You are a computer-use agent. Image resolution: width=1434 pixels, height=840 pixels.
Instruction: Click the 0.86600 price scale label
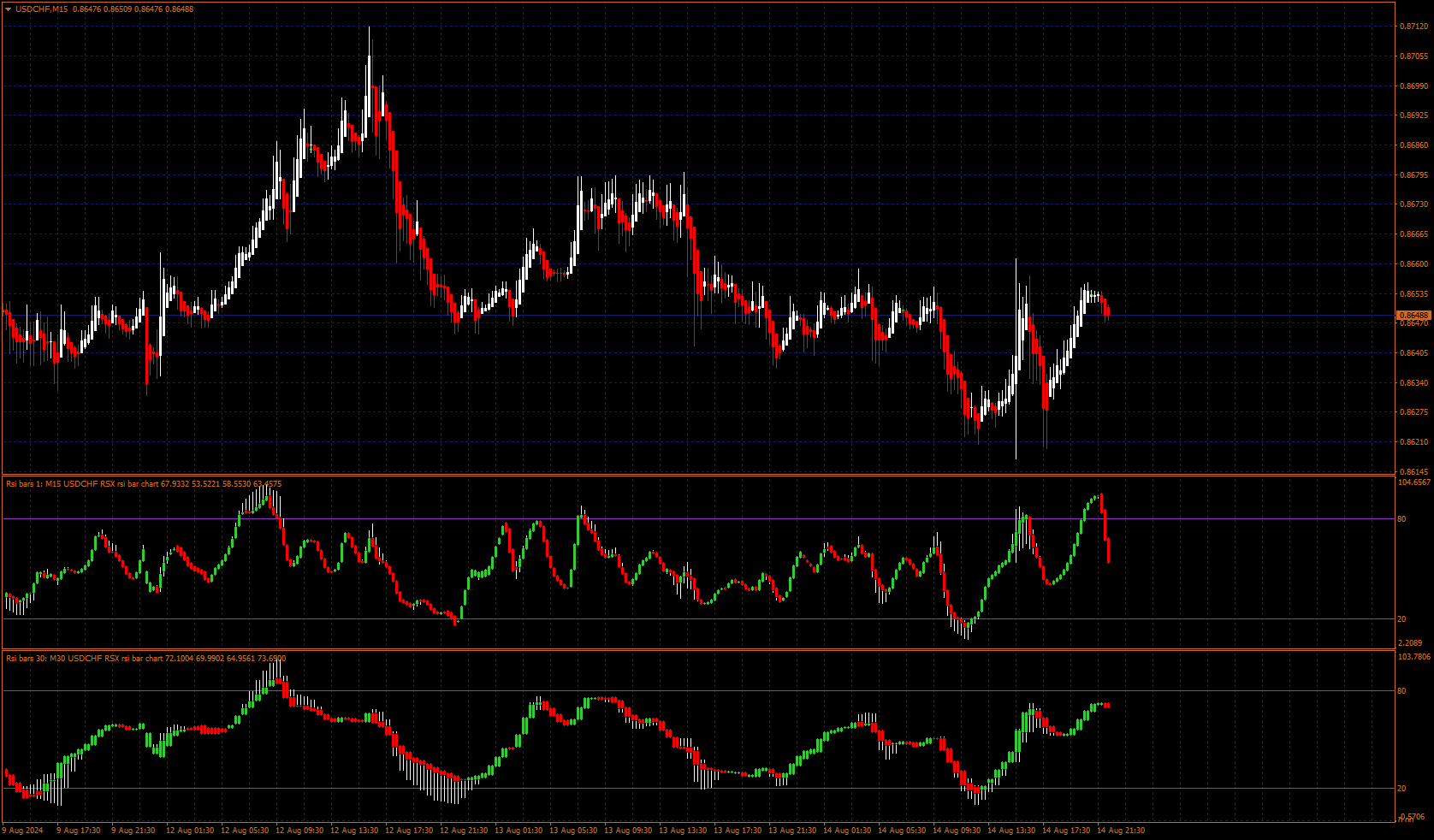coord(1413,264)
